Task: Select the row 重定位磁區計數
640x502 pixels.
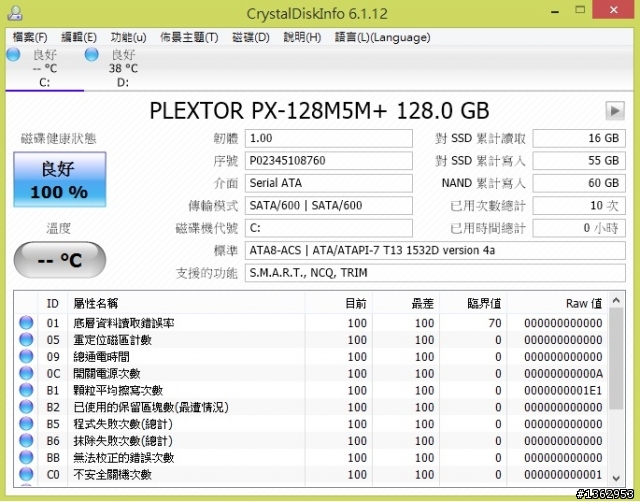Action: 312,340
